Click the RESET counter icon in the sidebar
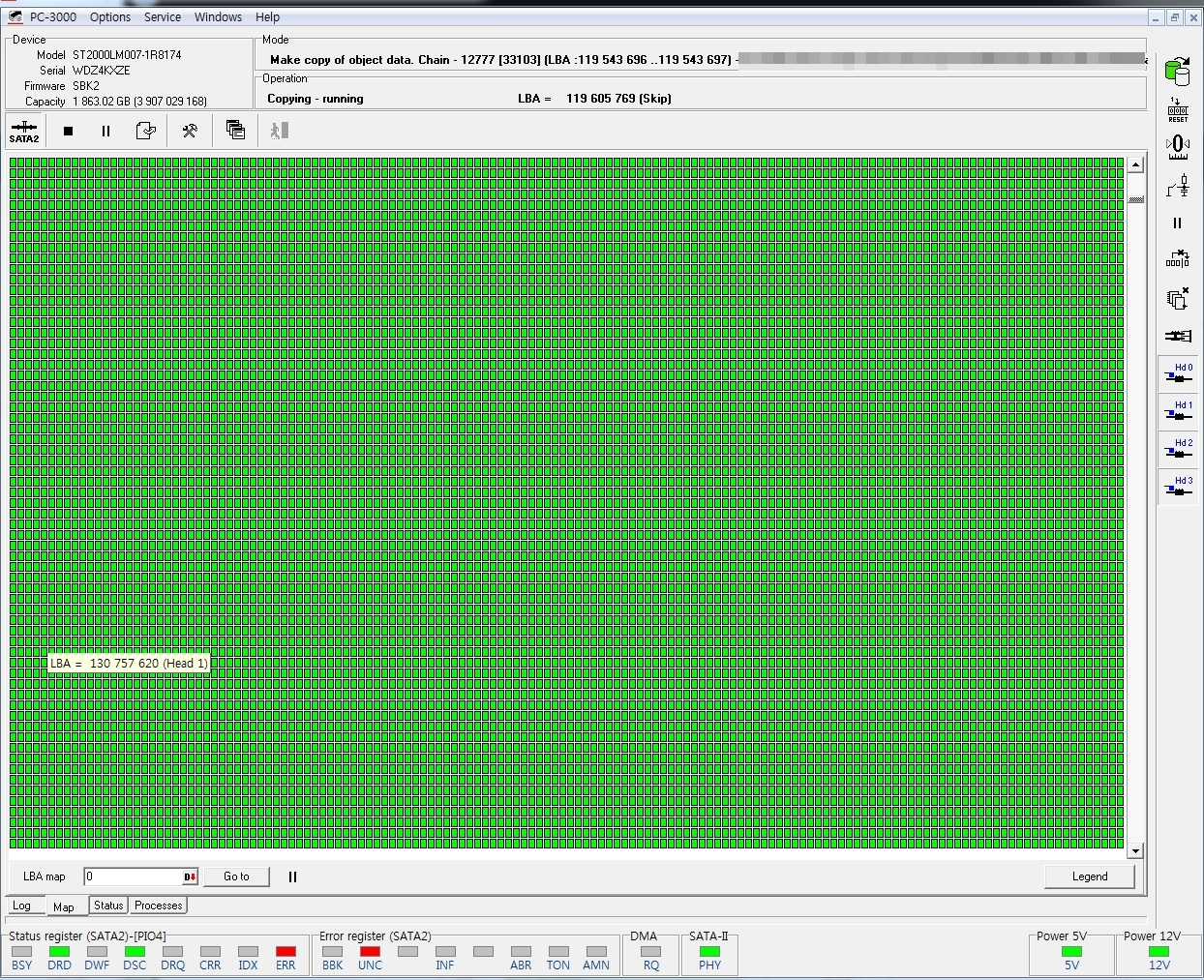 pos(1178,109)
